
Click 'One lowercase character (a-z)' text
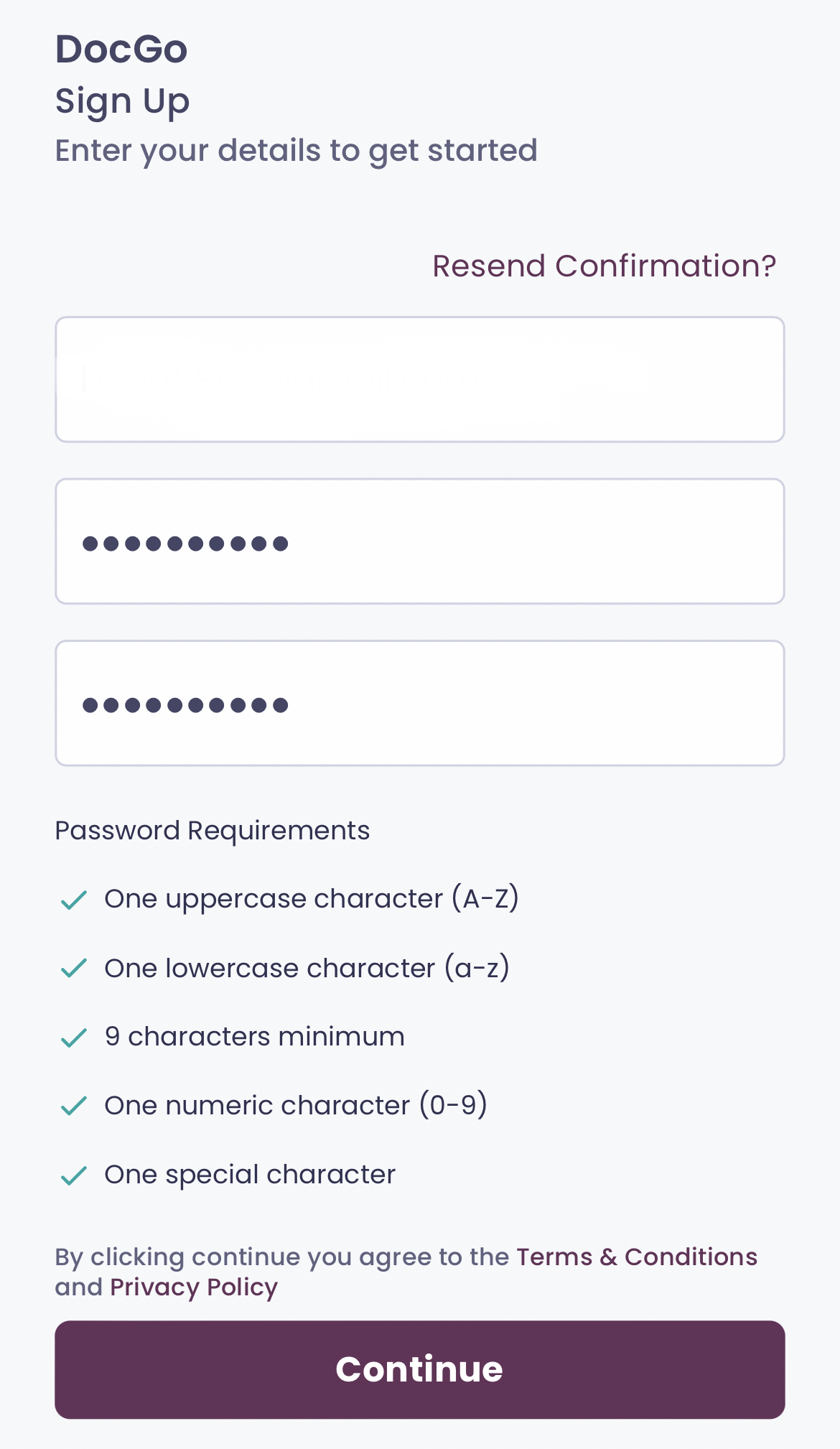307,968
